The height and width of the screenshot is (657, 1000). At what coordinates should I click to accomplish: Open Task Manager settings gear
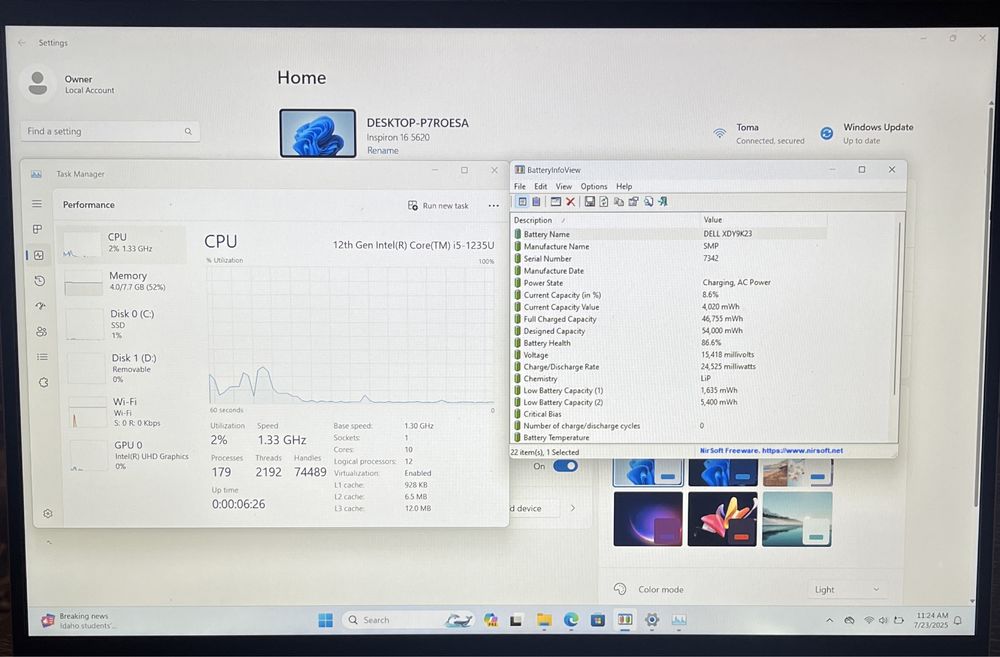[x=48, y=513]
